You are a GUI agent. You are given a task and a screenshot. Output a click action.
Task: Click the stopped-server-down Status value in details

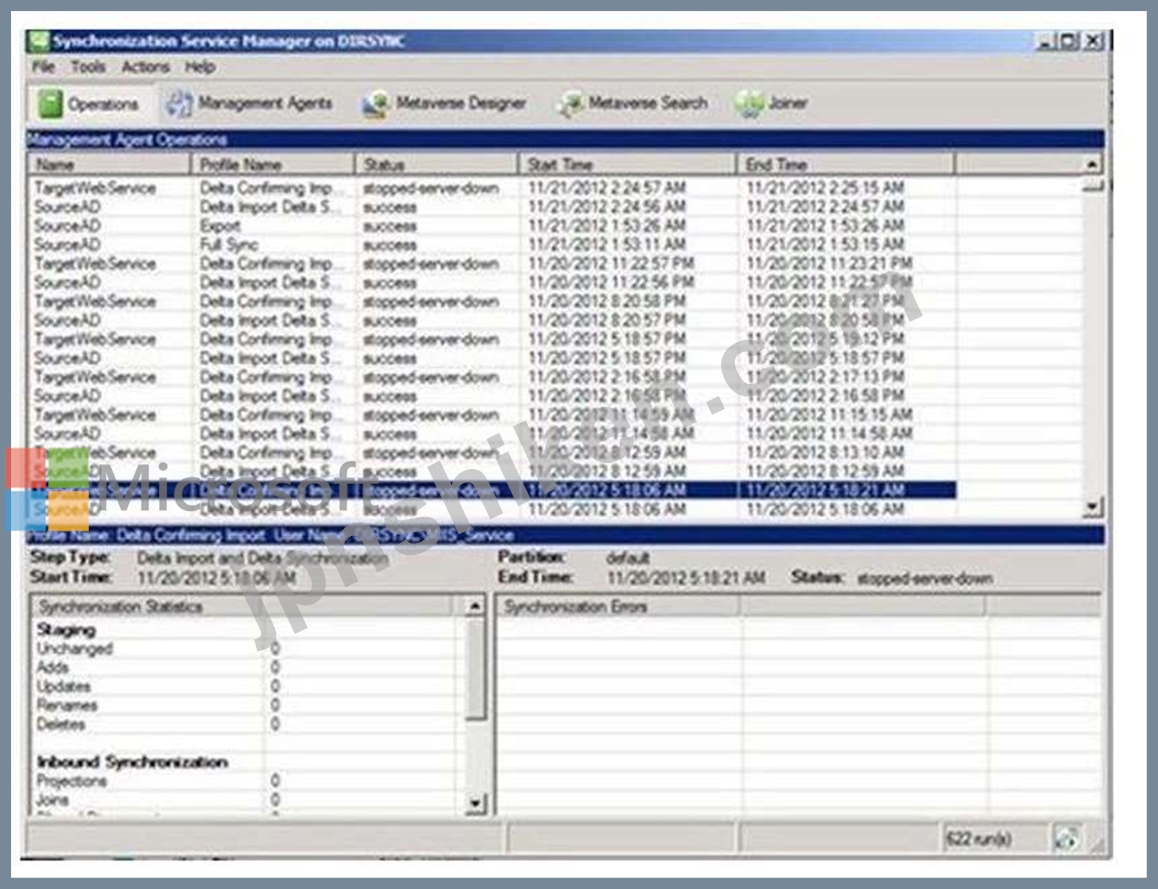pyautogui.click(x=925, y=578)
